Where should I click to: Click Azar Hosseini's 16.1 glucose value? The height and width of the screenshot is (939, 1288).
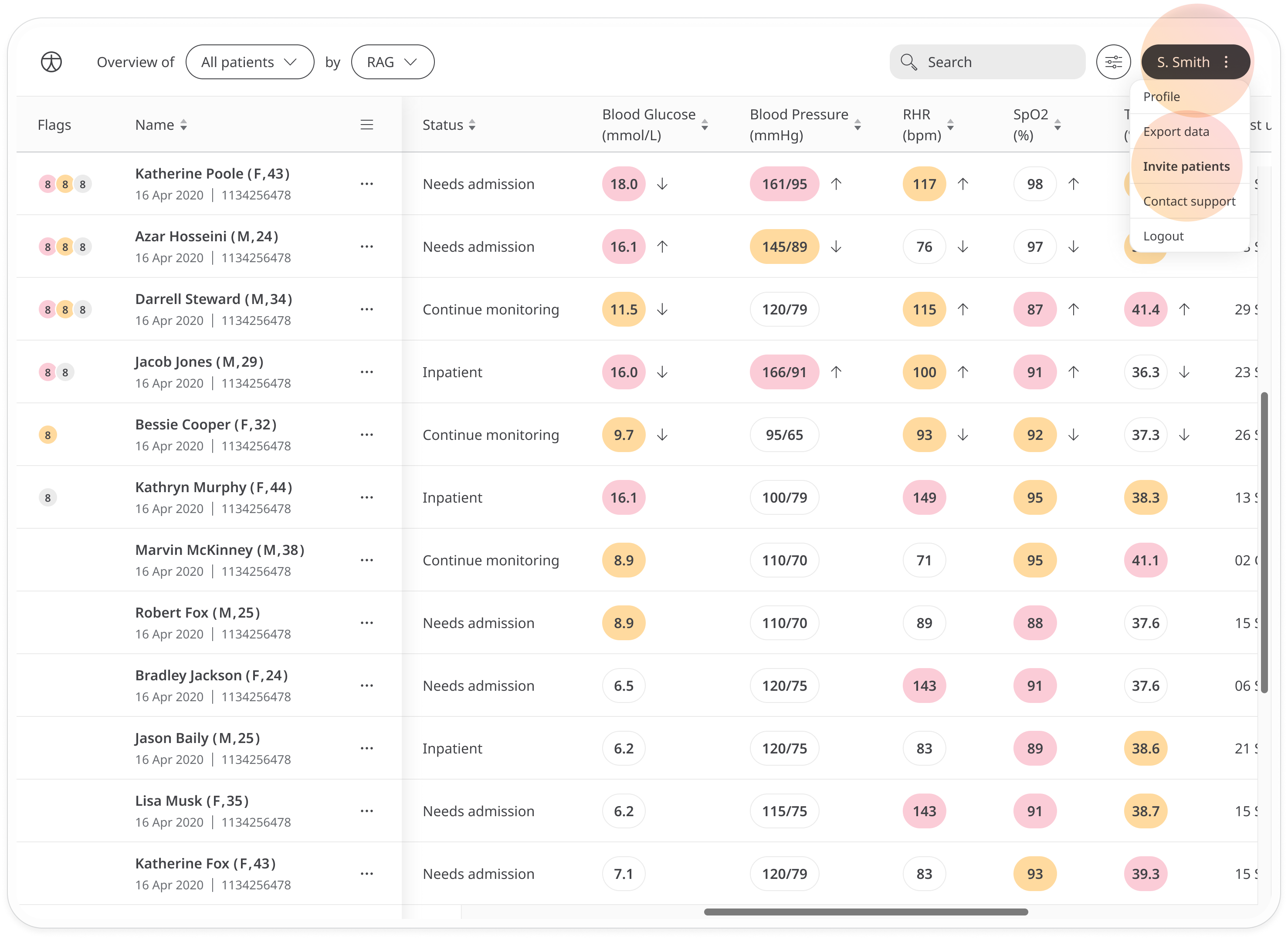[624, 246]
